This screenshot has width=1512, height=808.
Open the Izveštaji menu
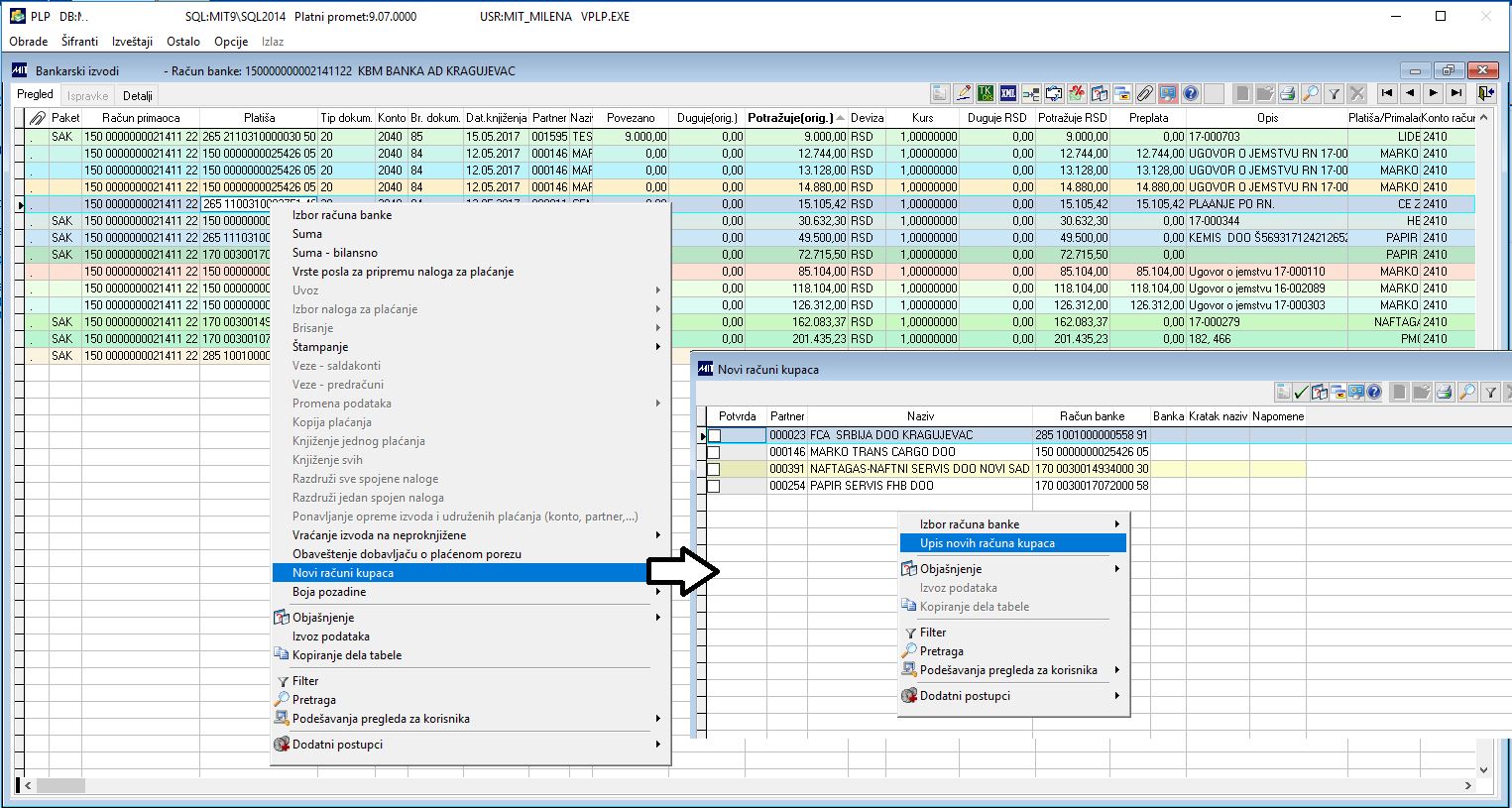click(x=133, y=42)
